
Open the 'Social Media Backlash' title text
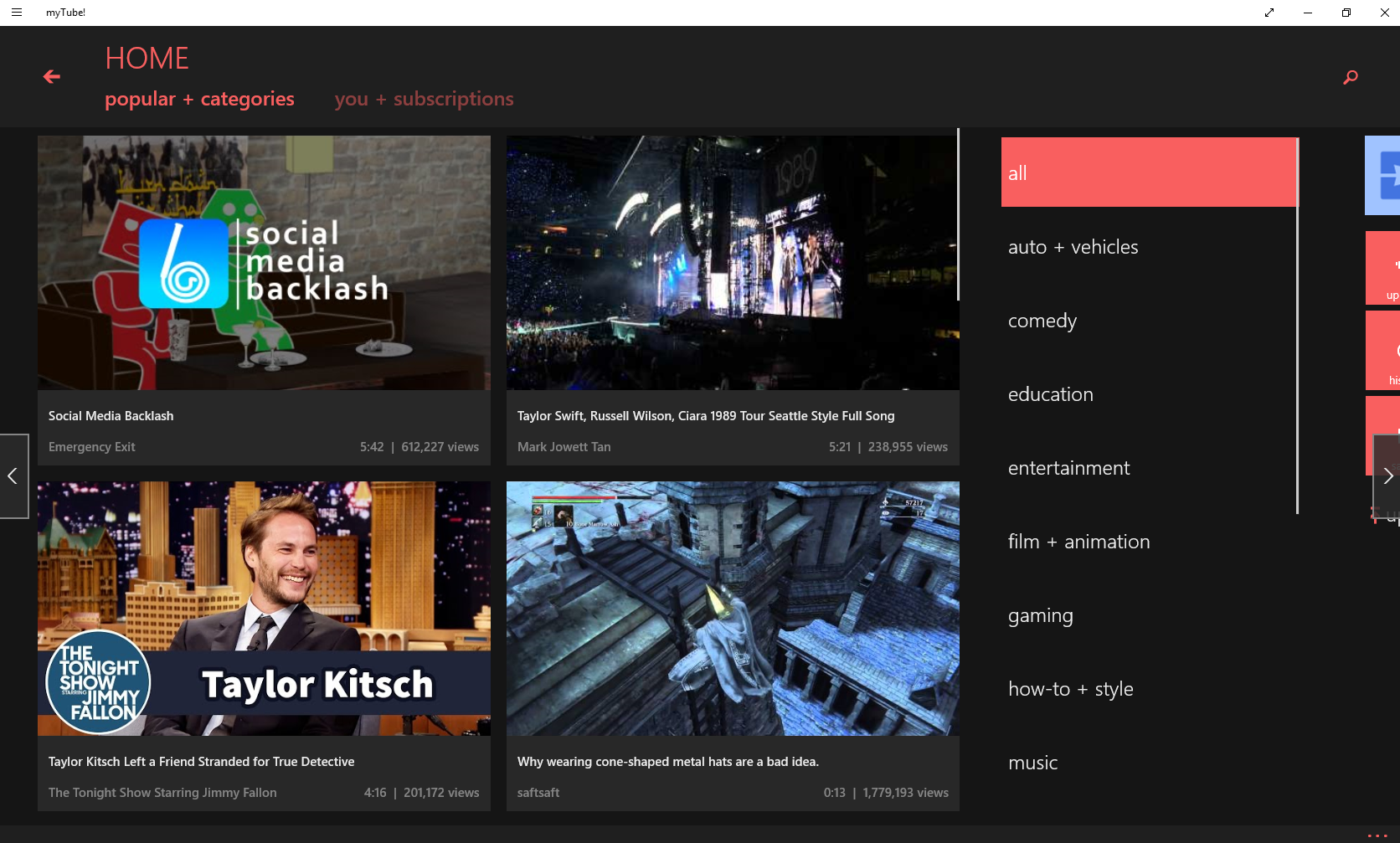[111, 416]
